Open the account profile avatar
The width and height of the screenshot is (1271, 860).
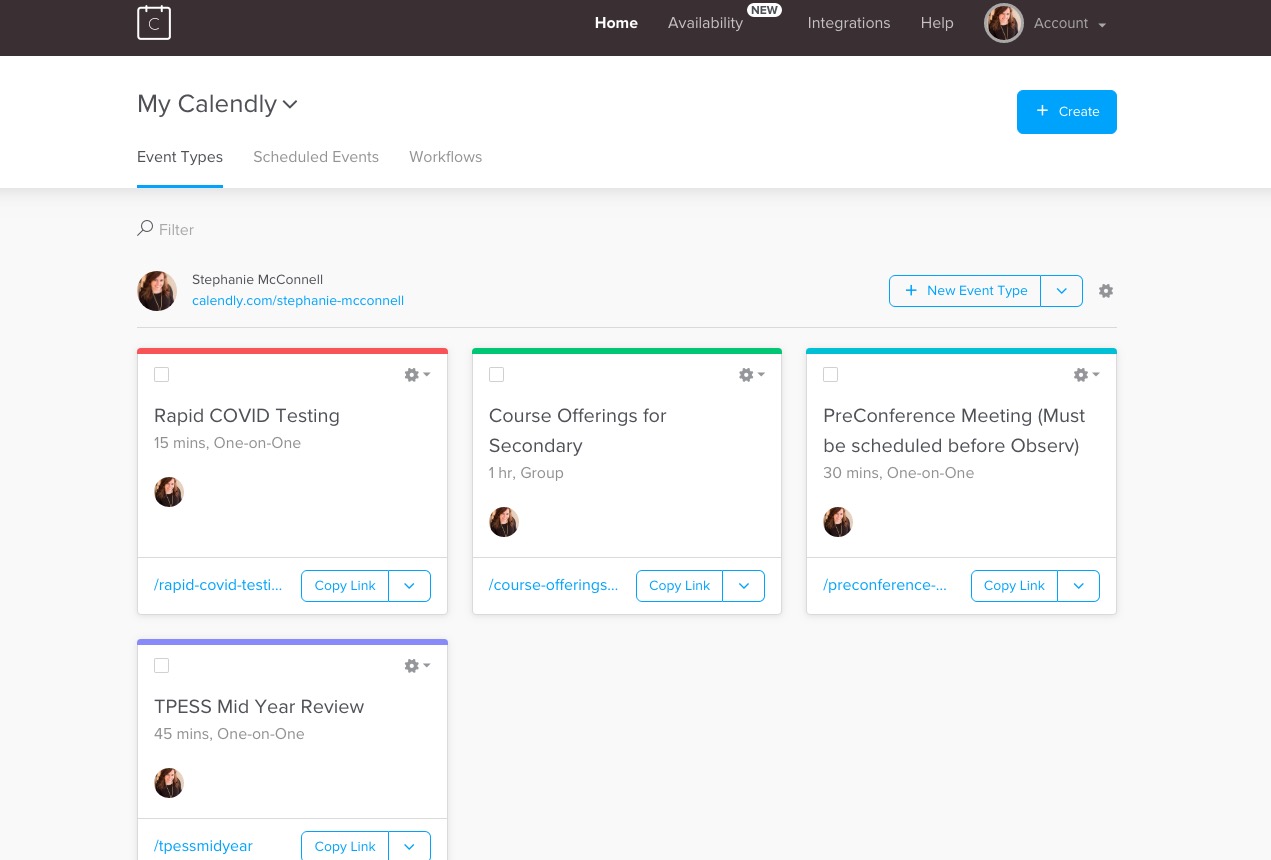pos(1004,23)
